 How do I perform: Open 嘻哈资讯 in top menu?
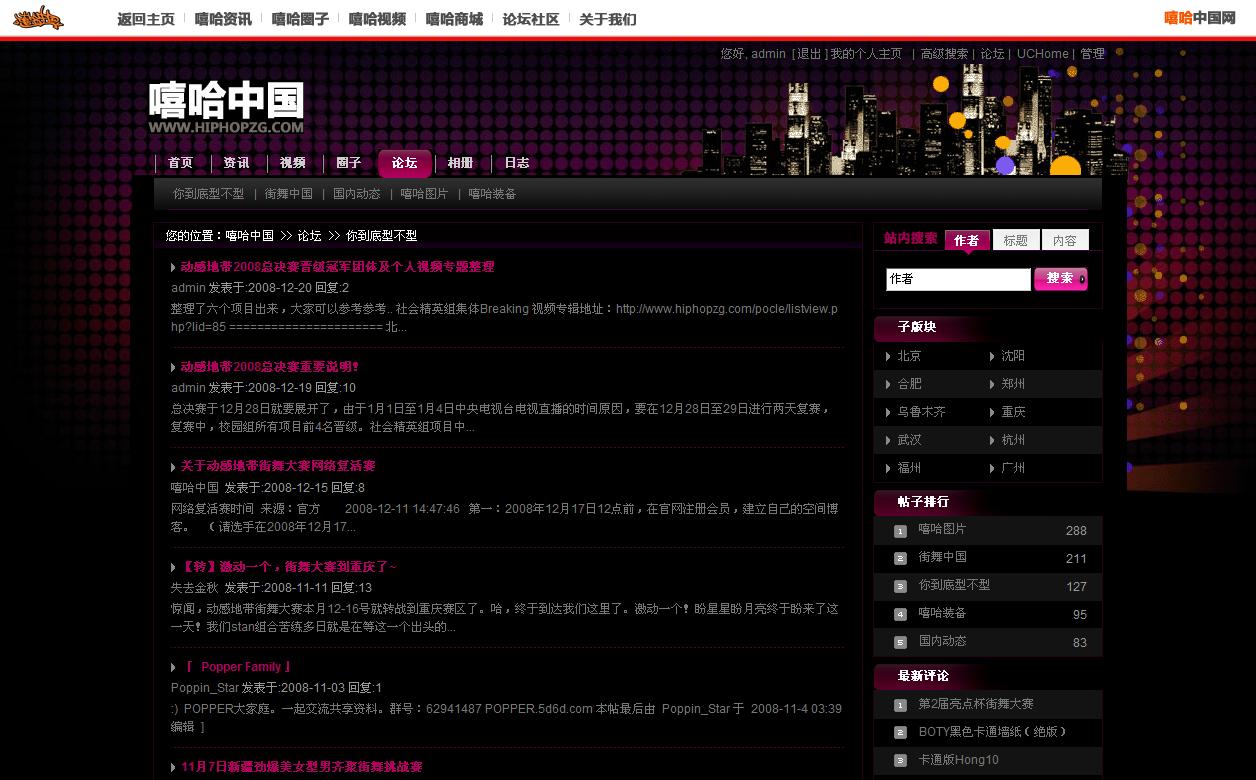click(223, 19)
